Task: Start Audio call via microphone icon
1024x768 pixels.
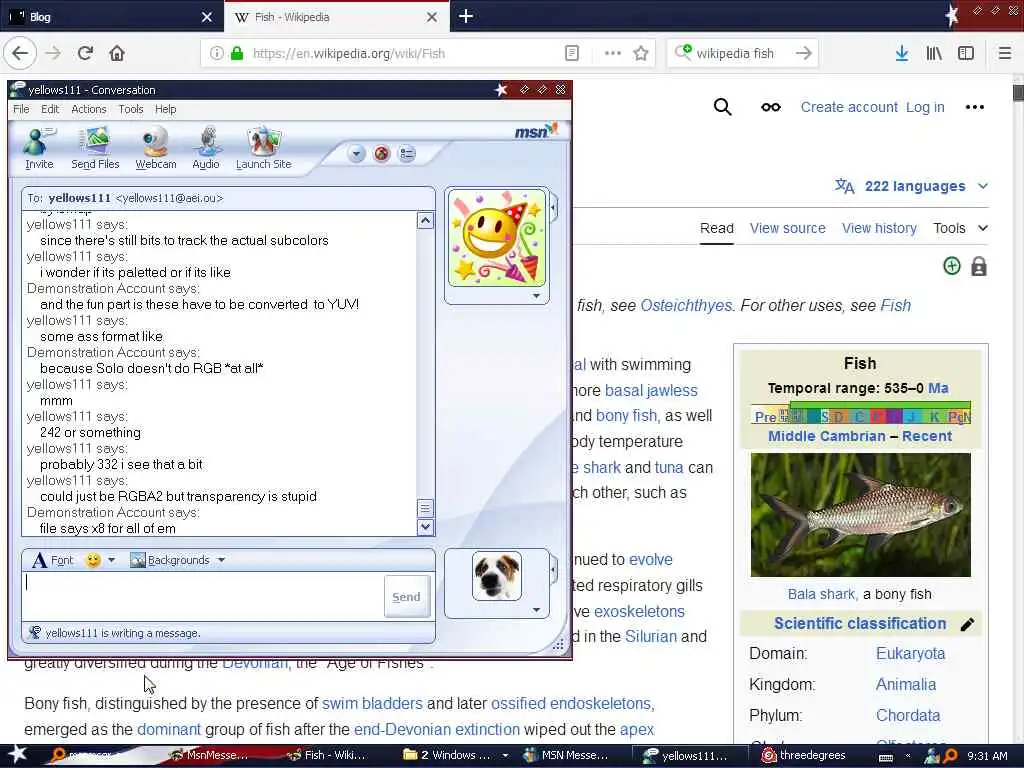Action: [206, 149]
